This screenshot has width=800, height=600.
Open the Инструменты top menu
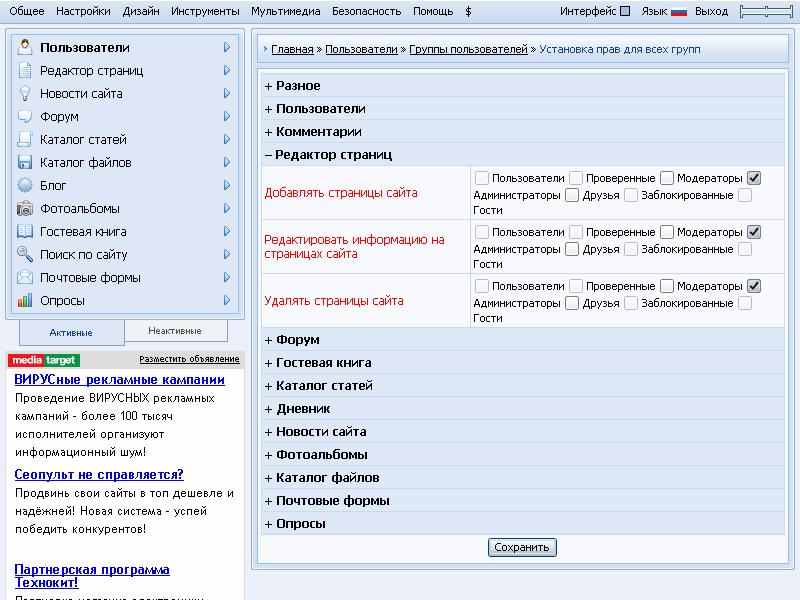205,11
